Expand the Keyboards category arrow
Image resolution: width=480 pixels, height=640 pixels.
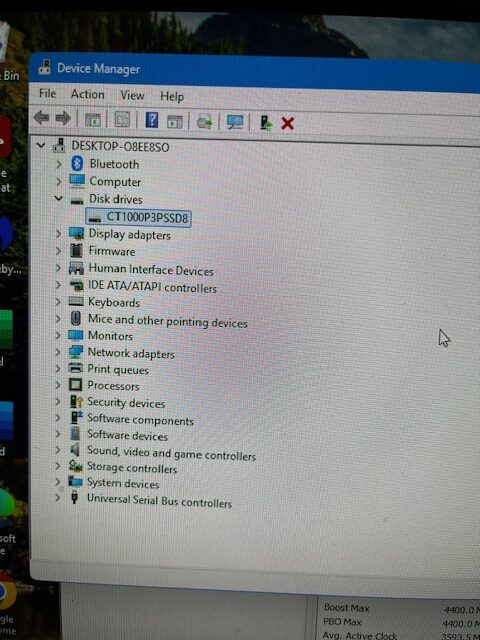58,302
